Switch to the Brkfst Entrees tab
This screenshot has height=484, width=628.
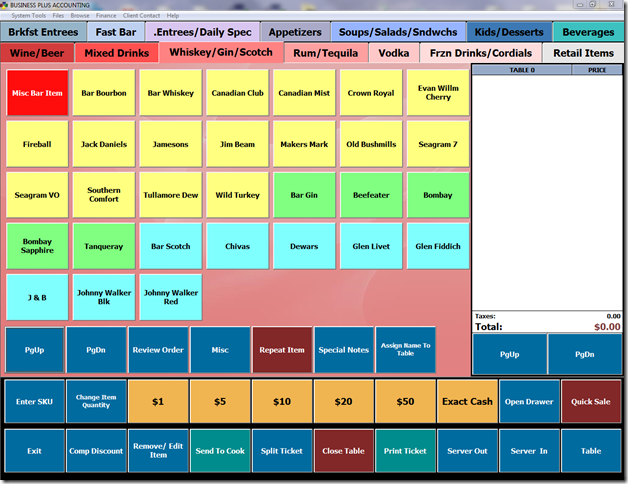tap(43, 32)
